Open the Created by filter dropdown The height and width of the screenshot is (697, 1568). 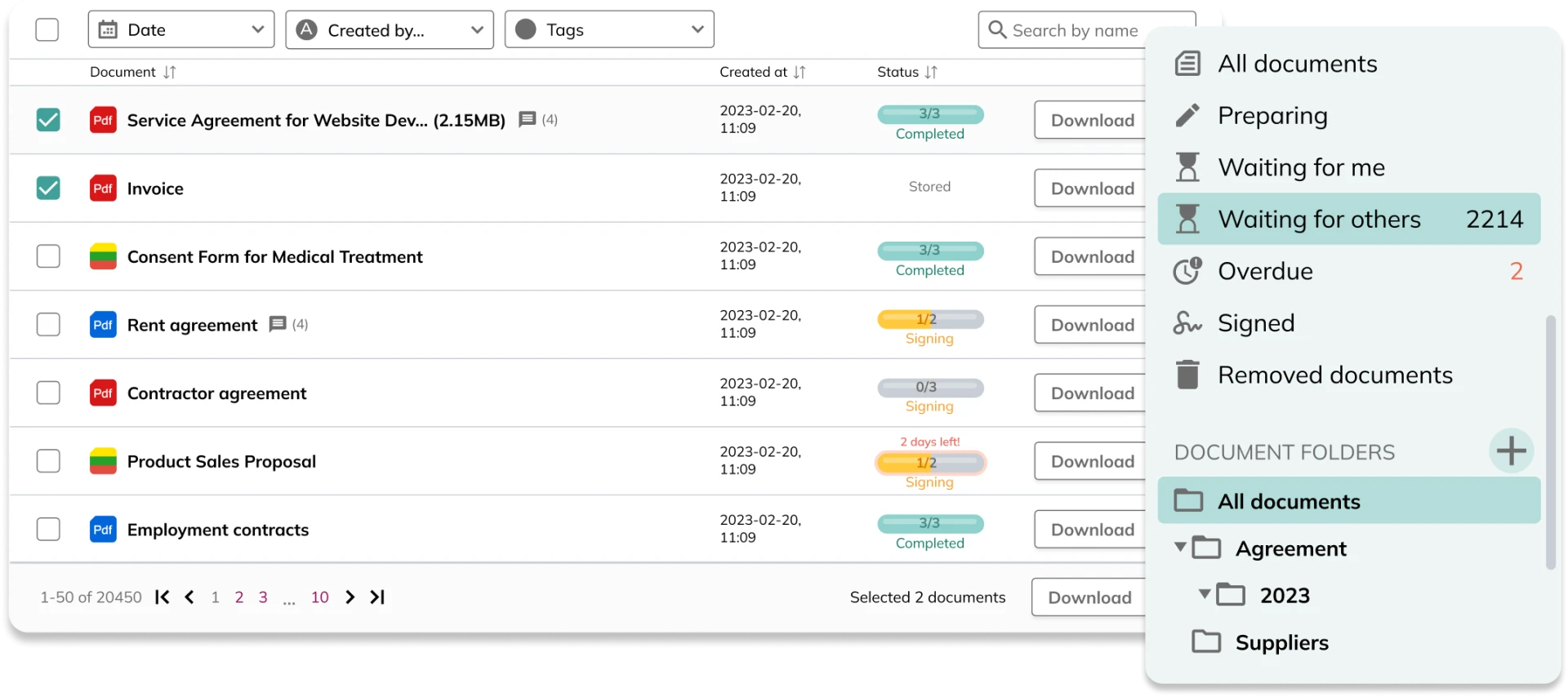(x=390, y=29)
